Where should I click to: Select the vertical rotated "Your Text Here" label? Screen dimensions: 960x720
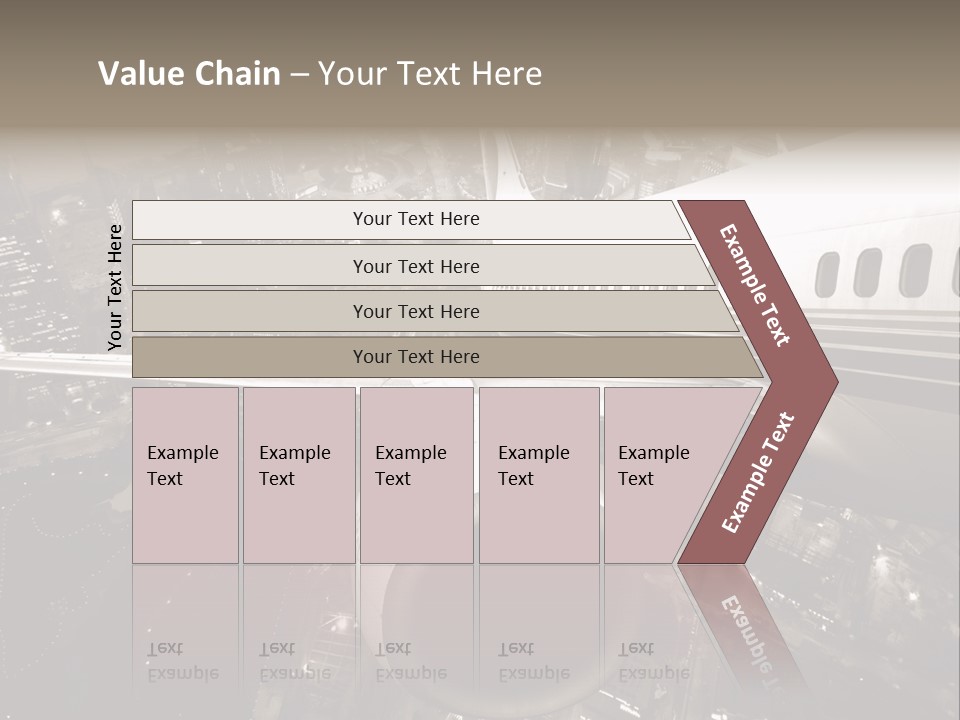coord(115,287)
